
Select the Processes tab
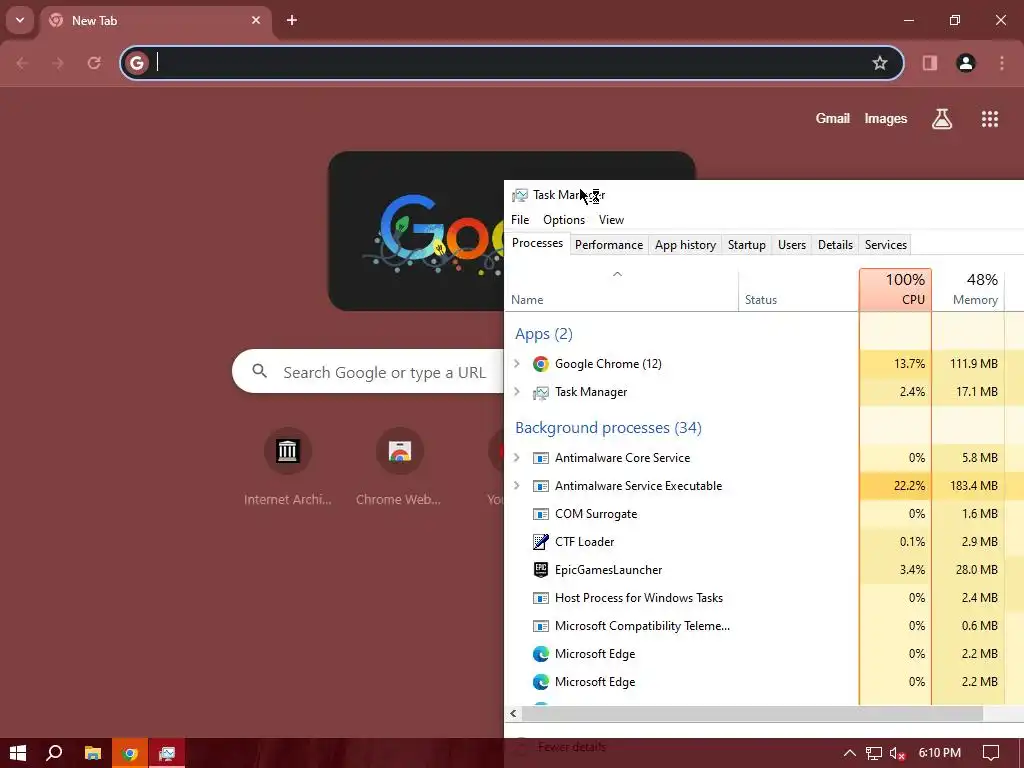(537, 243)
